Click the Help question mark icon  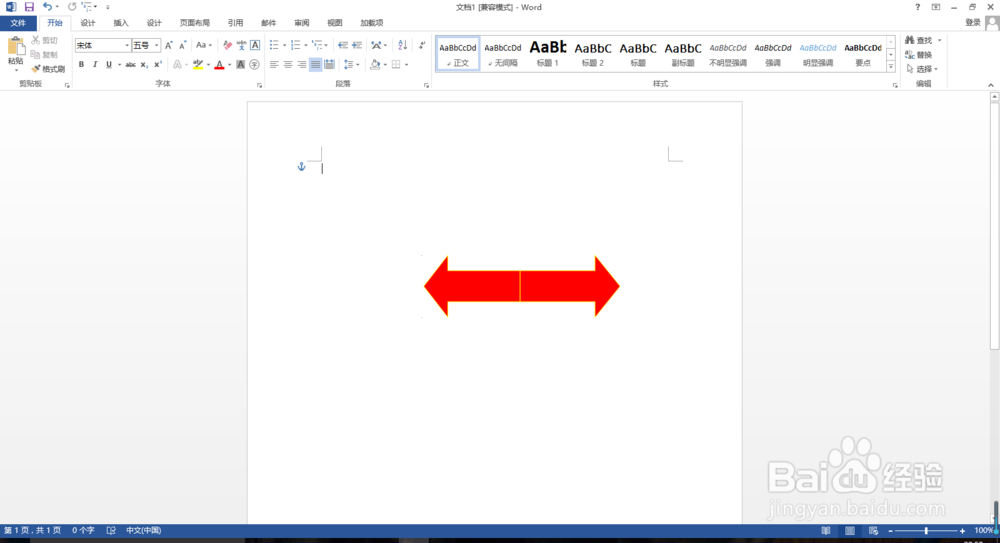[x=918, y=7]
